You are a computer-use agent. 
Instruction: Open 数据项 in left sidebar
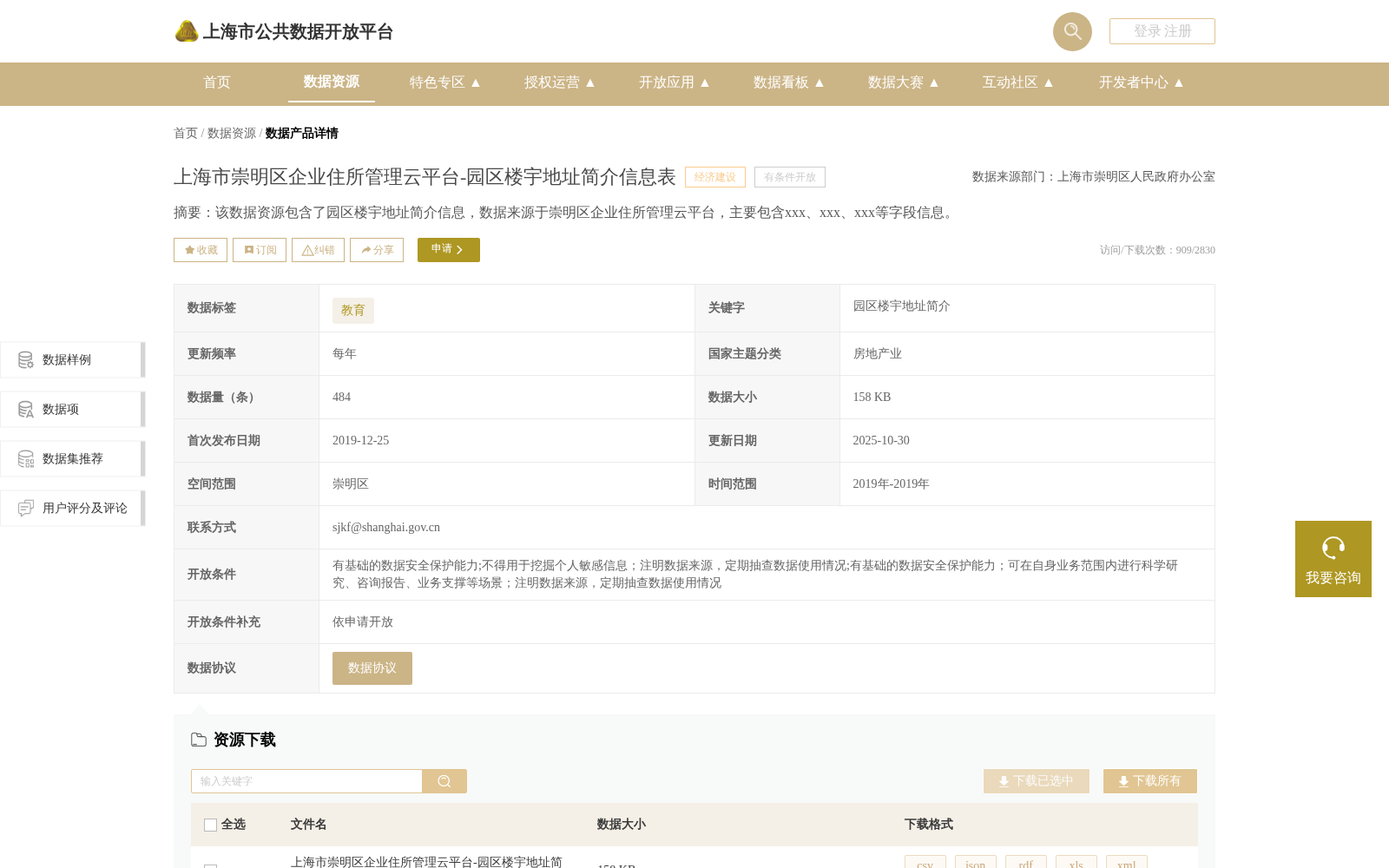73,409
